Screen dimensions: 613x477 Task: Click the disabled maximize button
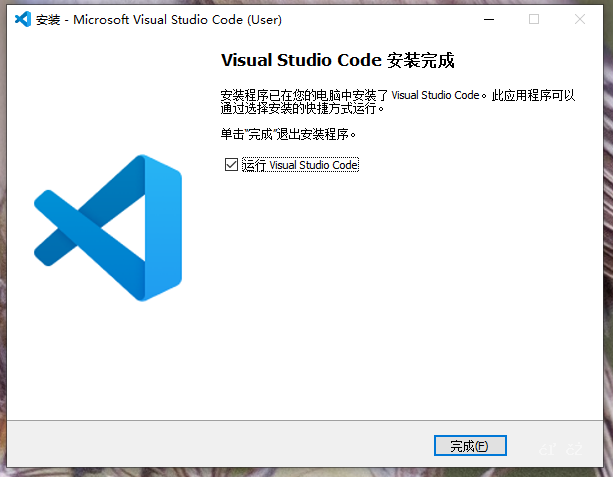click(x=534, y=19)
